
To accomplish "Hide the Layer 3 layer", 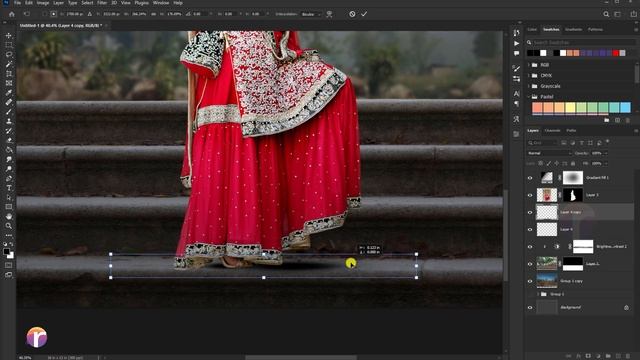I will point(530,195).
